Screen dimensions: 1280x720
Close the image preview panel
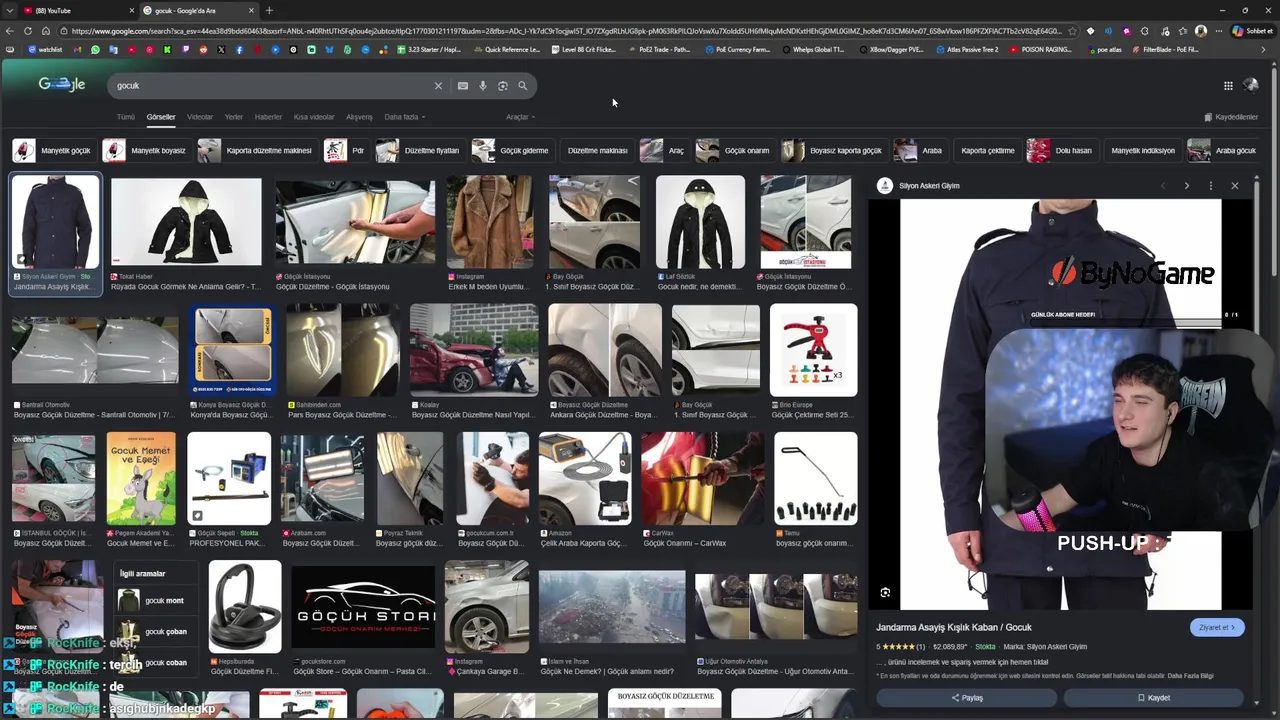(1234, 185)
